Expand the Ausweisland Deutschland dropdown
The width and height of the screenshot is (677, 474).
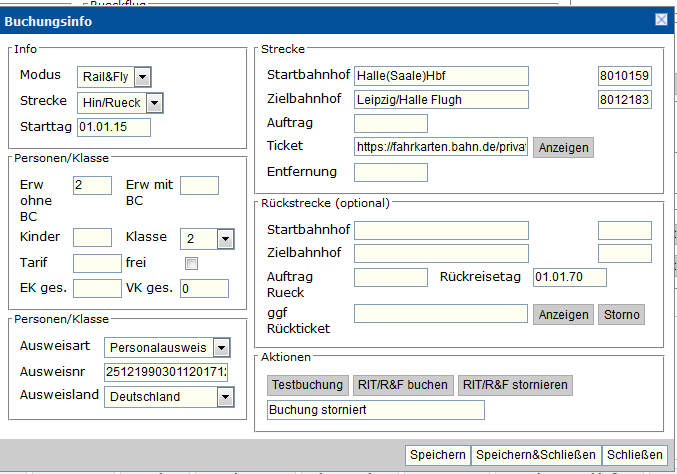[168, 397]
